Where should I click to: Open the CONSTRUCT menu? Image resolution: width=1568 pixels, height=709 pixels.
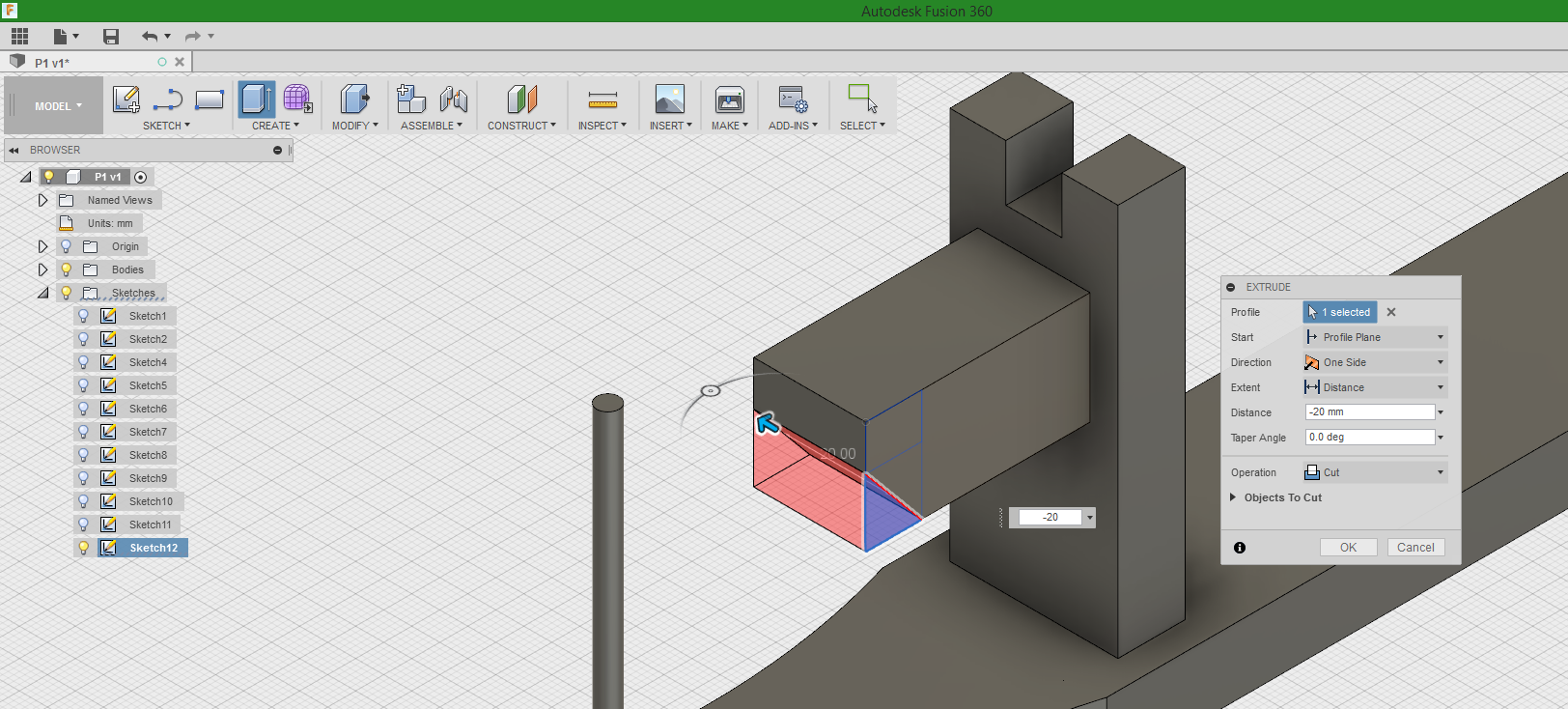click(x=521, y=126)
